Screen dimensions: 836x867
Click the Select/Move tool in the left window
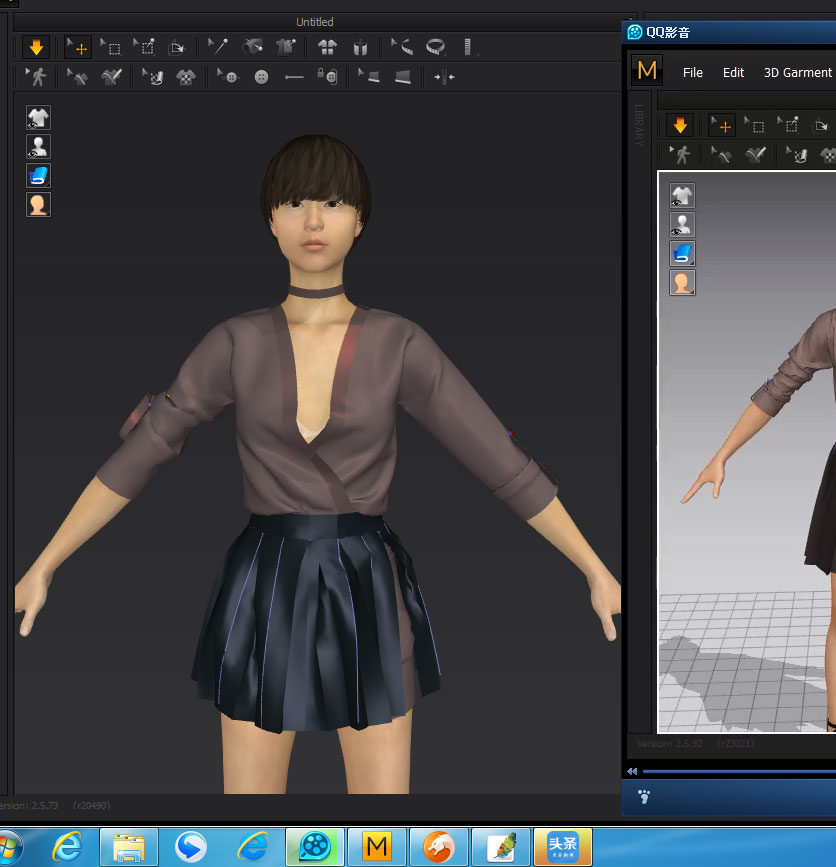pos(77,46)
